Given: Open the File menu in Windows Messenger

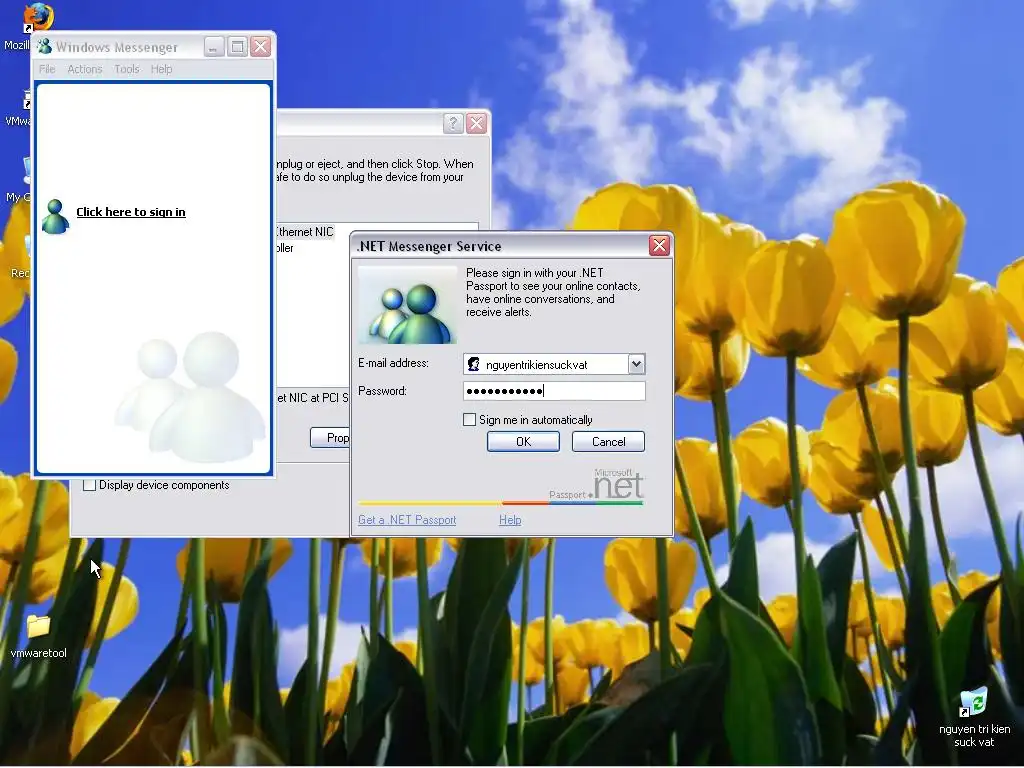Looking at the screenshot, I should (47, 69).
